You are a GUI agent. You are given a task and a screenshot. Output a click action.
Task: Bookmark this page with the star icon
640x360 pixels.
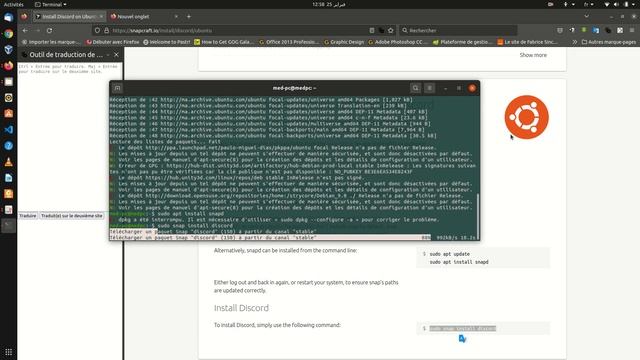point(391,31)
